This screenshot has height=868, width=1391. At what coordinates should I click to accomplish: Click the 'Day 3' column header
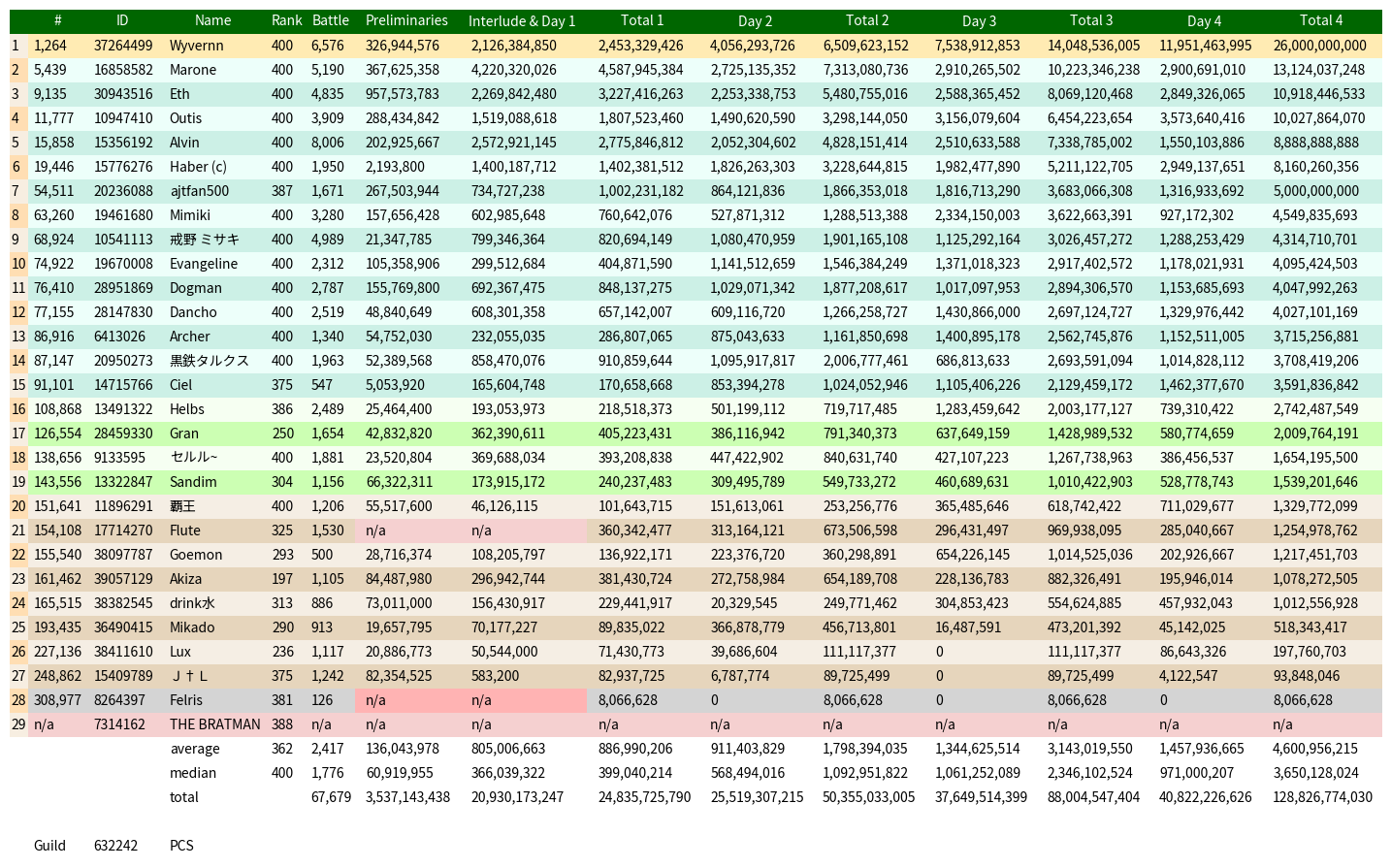coord(979,20)
